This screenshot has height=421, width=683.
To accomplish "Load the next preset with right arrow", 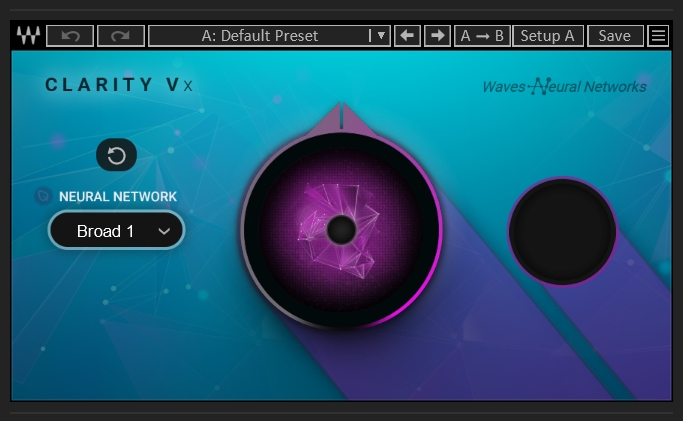I will (437, 36).
